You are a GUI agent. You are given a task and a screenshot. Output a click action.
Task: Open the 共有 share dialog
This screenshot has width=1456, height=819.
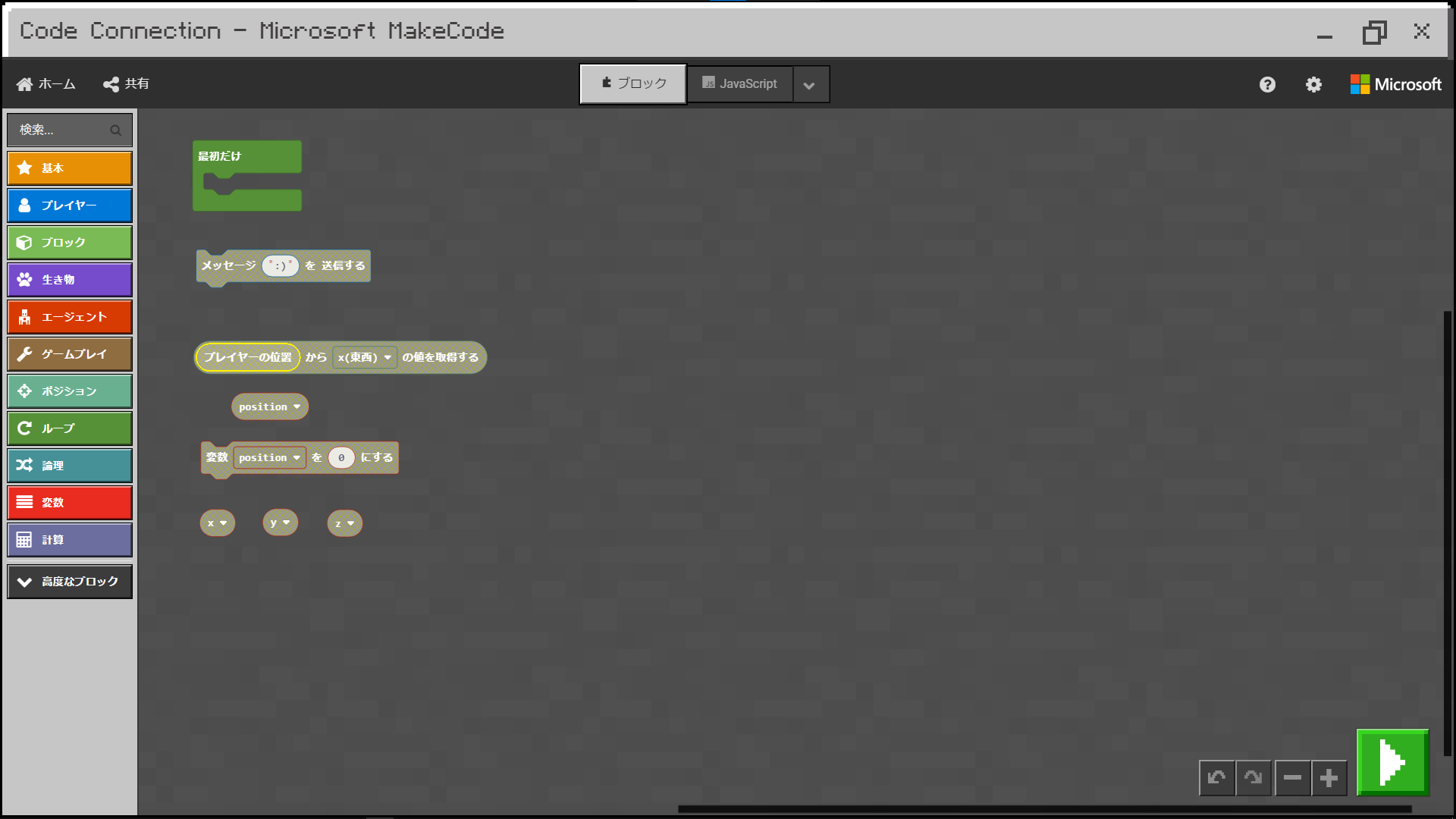pyautogui.click(x=127, y=84)
